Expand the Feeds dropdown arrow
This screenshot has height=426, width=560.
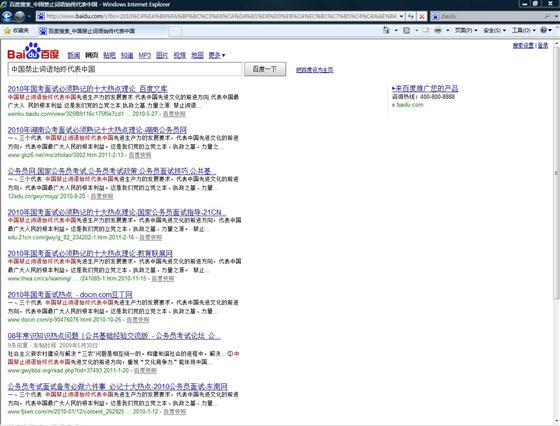(x=416, y=30)
